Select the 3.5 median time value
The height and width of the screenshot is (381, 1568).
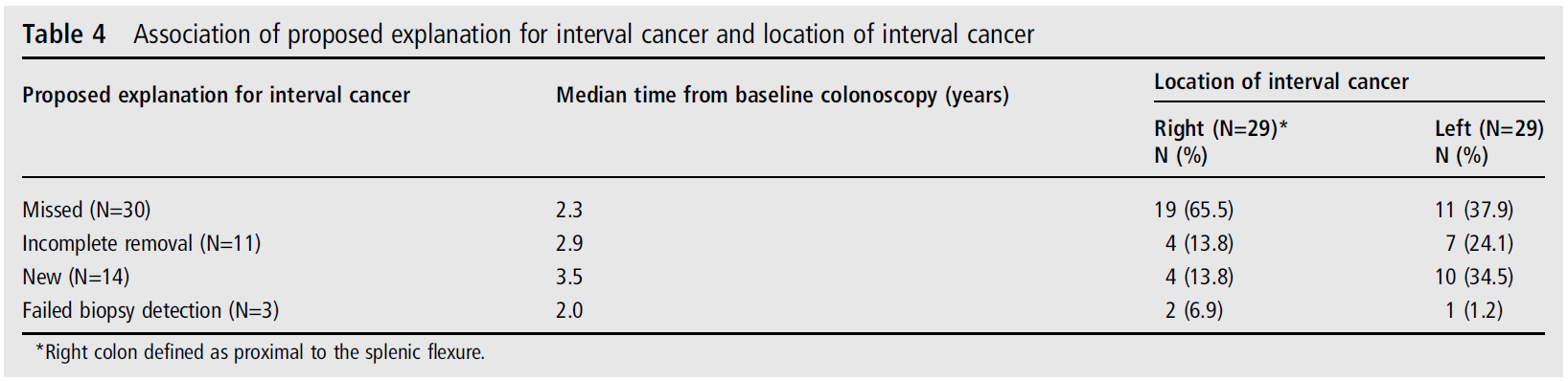(x=569, y=277)
